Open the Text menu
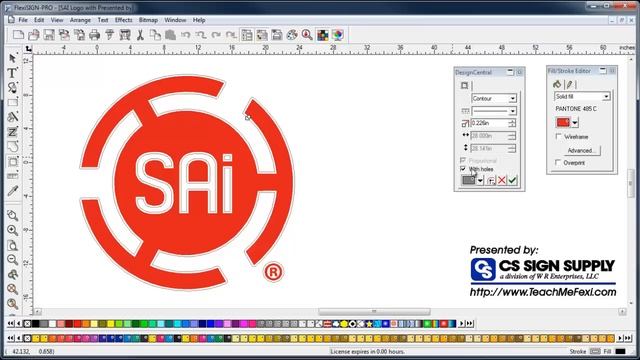This screenshot has height=360, width=640. [x=103, y=20]
